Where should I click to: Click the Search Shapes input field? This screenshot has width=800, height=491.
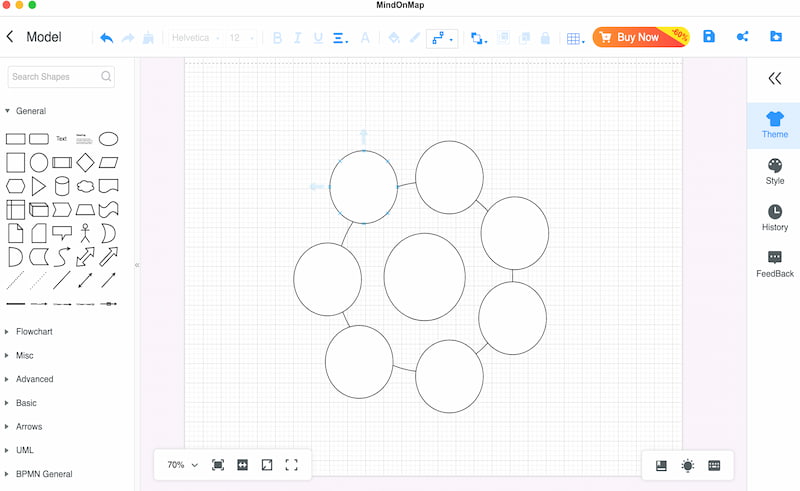[61, 77]
